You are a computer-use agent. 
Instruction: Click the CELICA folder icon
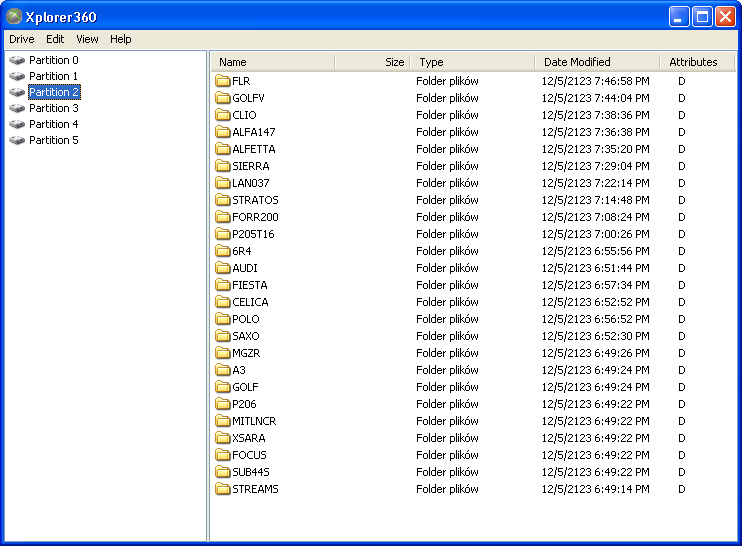(222, 302)
